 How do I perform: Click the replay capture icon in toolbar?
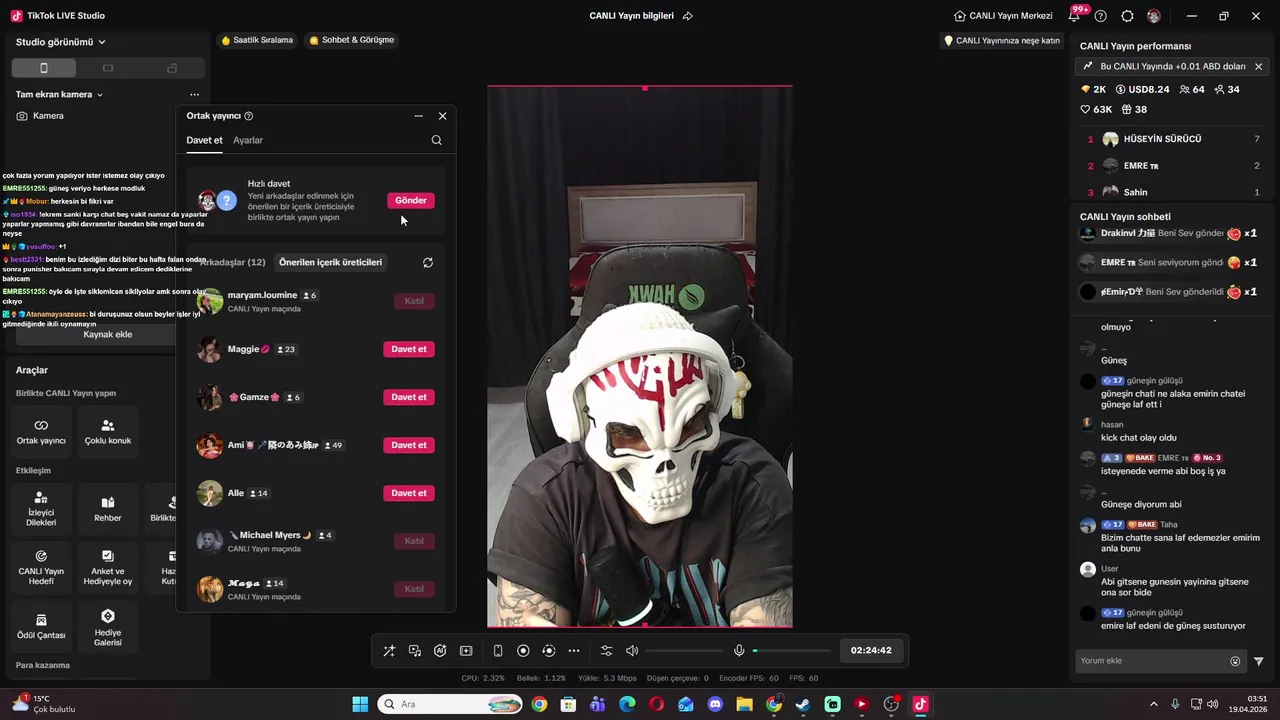[548, 650]
